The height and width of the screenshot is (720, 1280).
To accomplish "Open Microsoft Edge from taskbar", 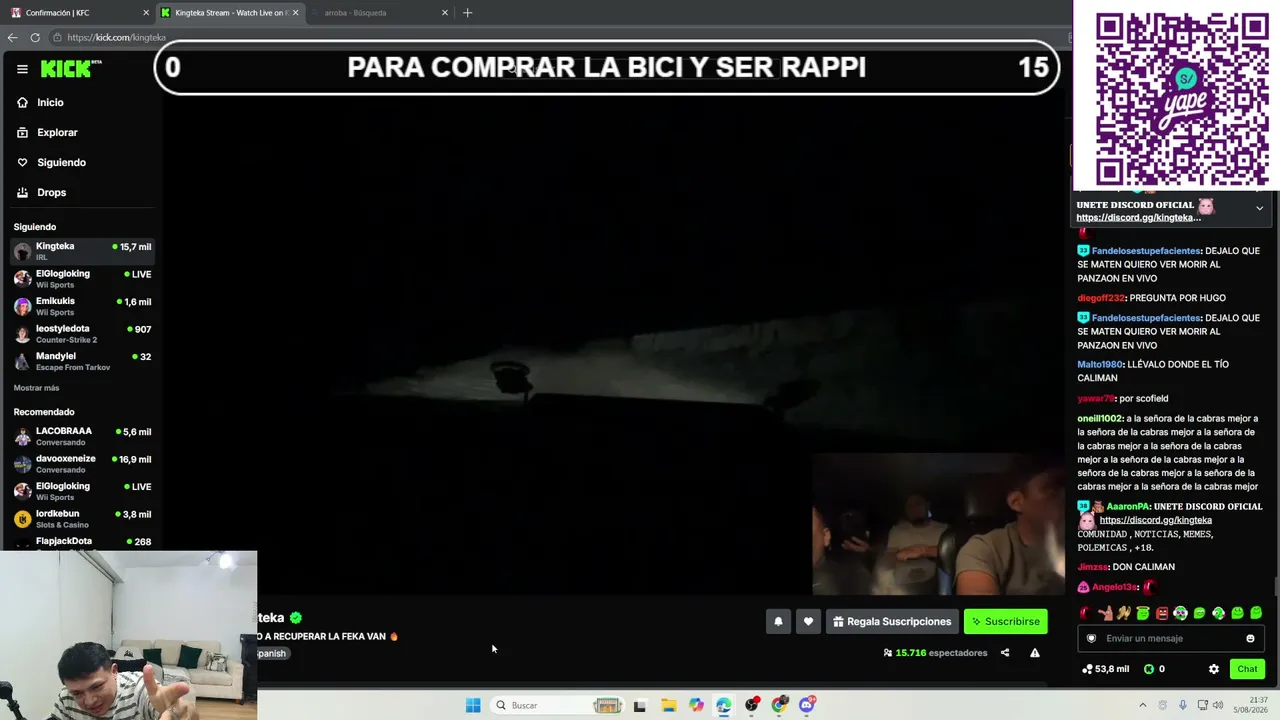I will (724, 705).
